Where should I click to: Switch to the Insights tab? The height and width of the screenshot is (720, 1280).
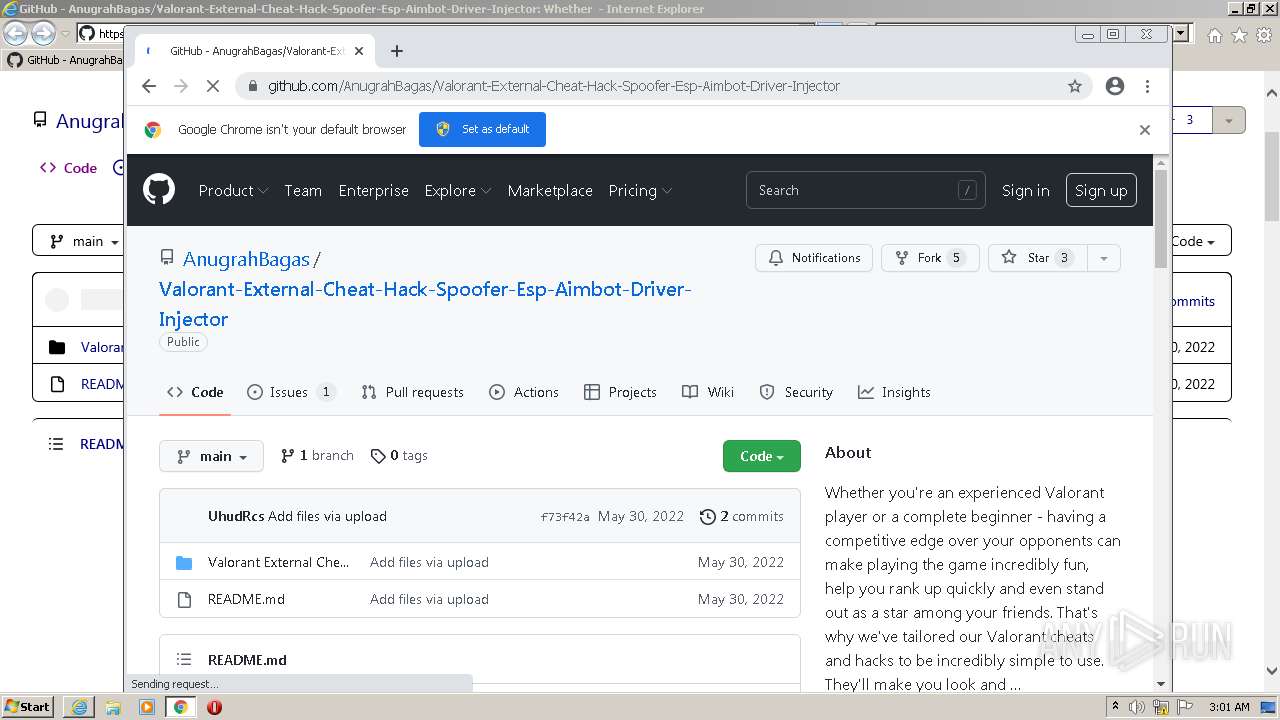pyautogui.click(x=894, y=392)
